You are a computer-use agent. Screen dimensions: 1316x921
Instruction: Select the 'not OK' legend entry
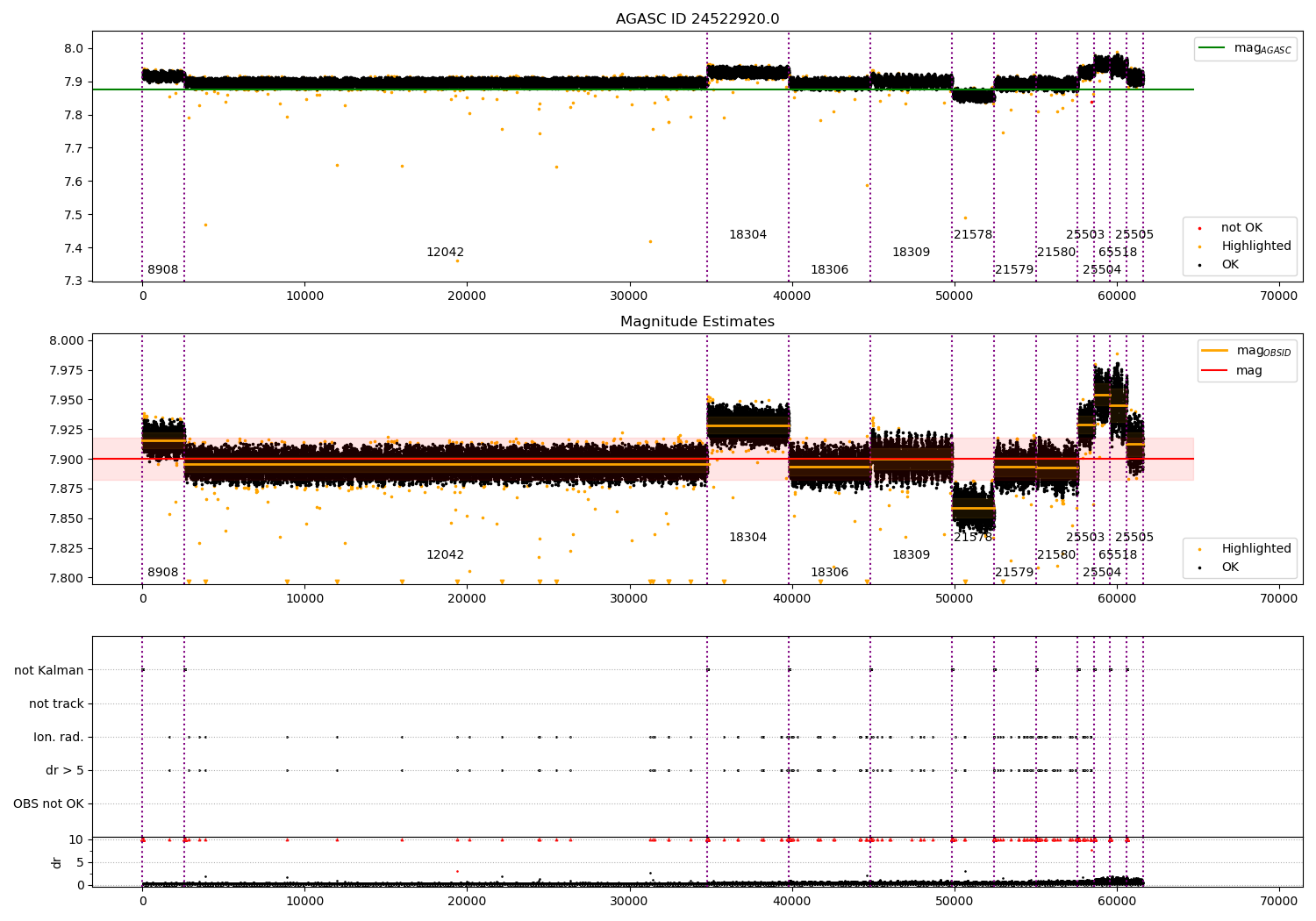click(1241, 228)
